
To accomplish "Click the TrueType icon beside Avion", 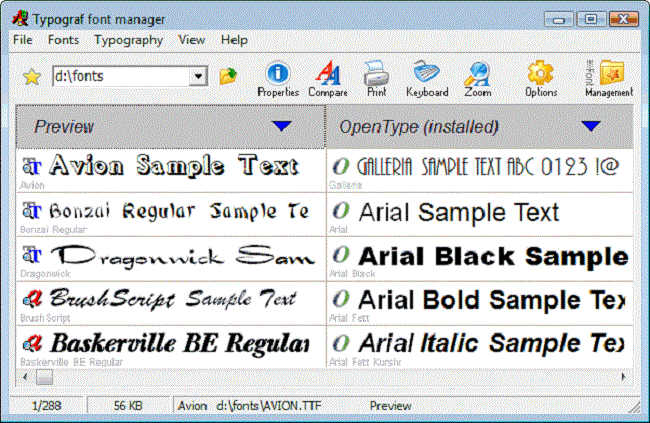I will click(x=32, y=167).
